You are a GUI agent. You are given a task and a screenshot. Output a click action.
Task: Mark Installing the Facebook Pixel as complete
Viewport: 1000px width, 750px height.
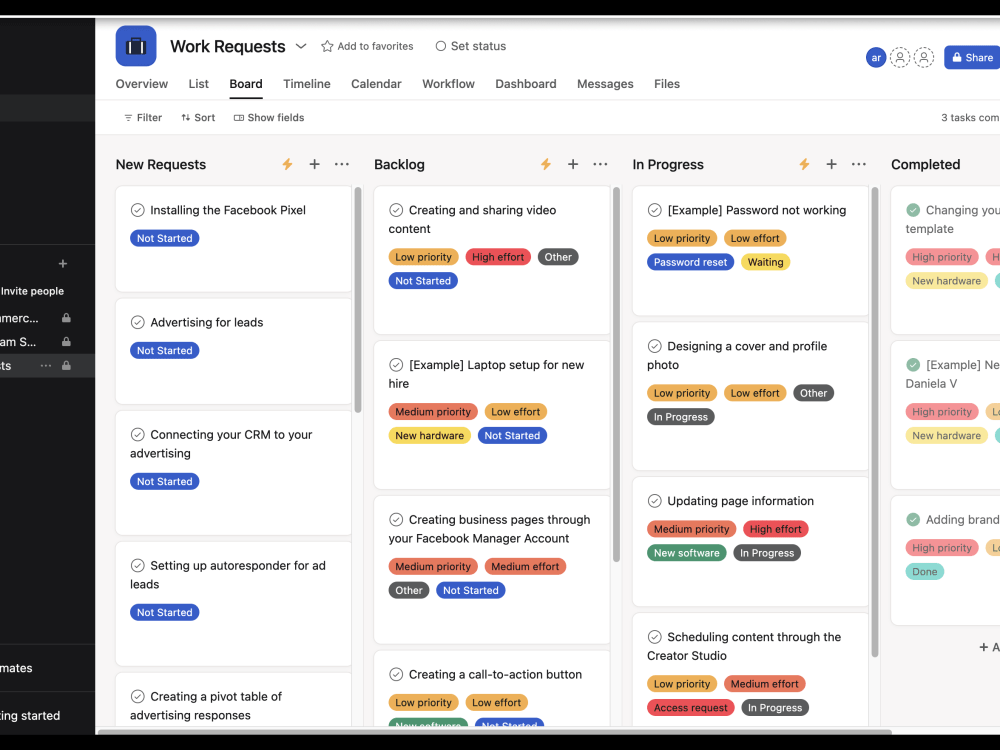(137, 210)
